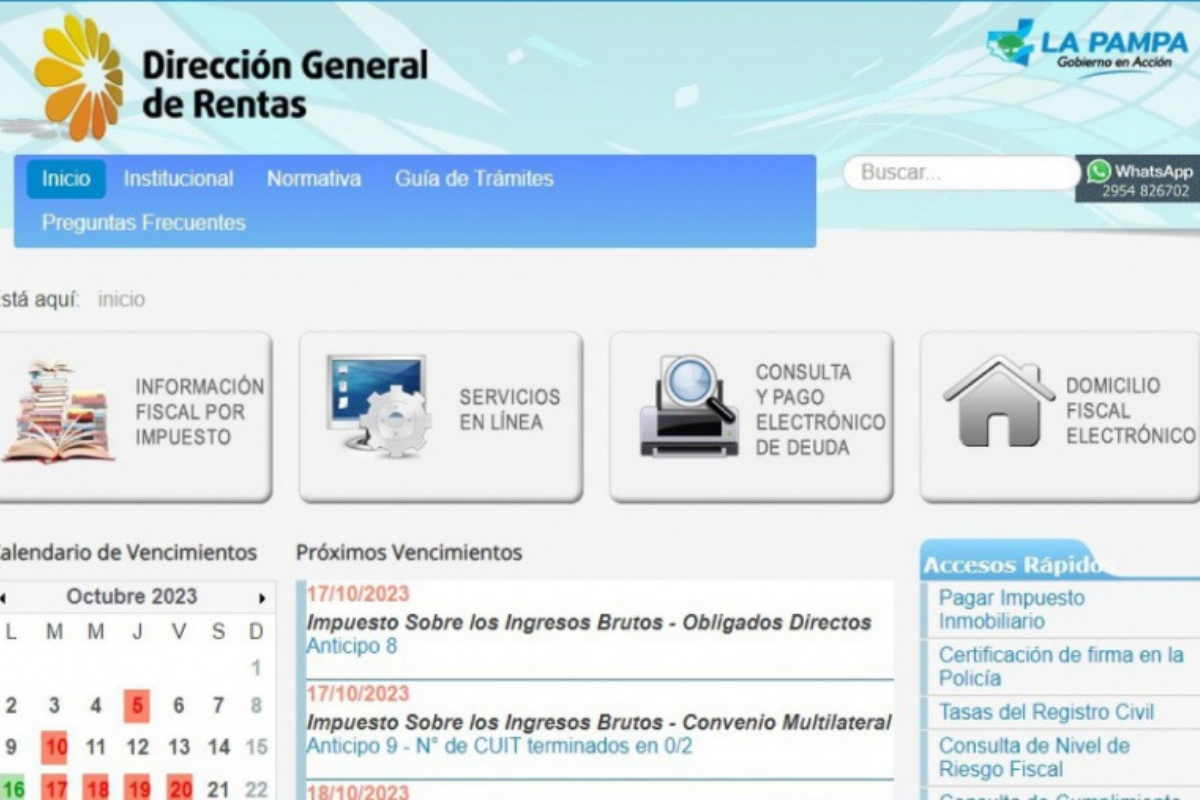This screenshot has height=800, width=1200.
Task: Go to Preguntas Frecuentes page
Action: (x=143, y=222)
